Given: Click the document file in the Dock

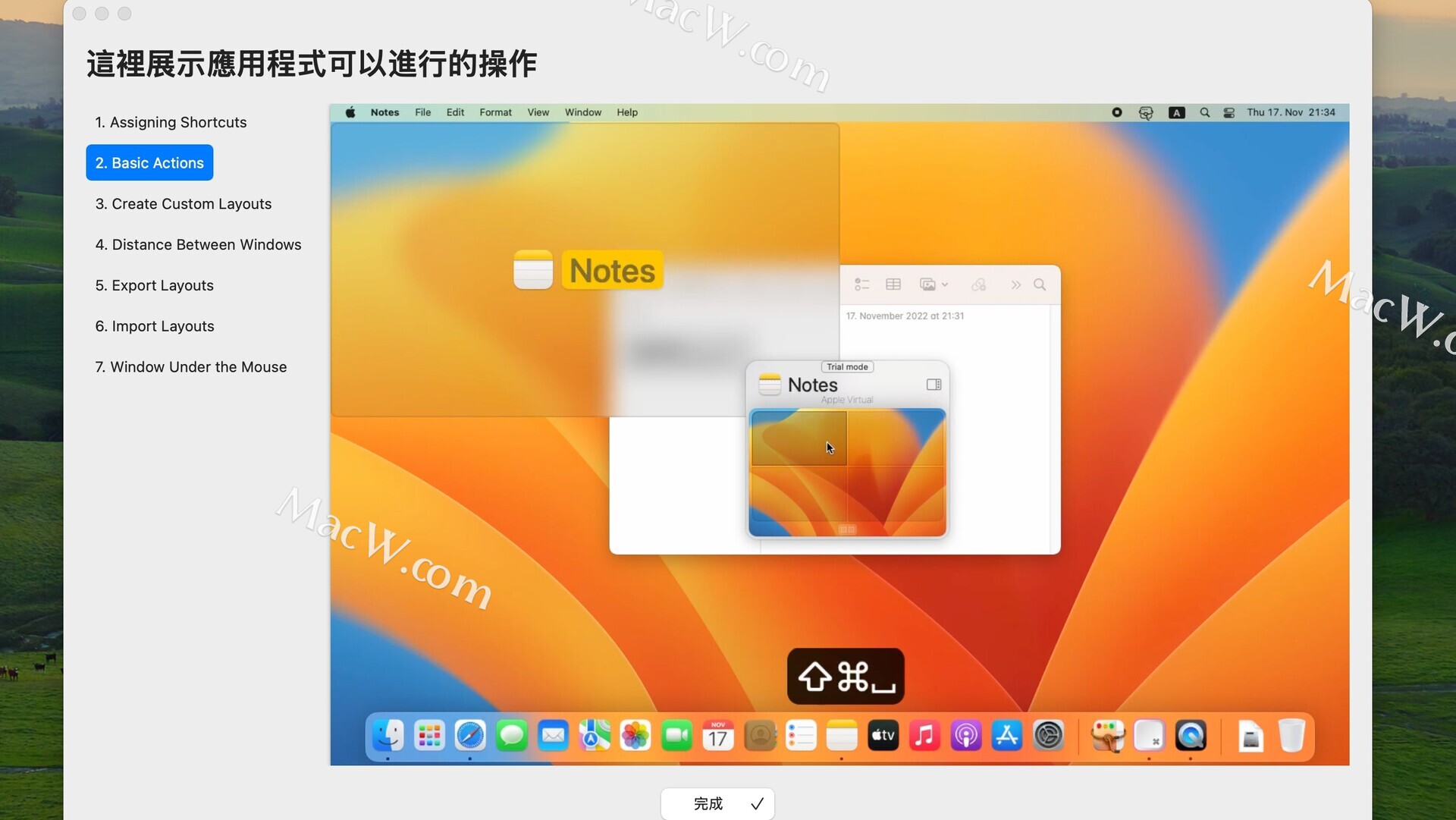Looking at the screenshot, I should (x=1250, y=736).
